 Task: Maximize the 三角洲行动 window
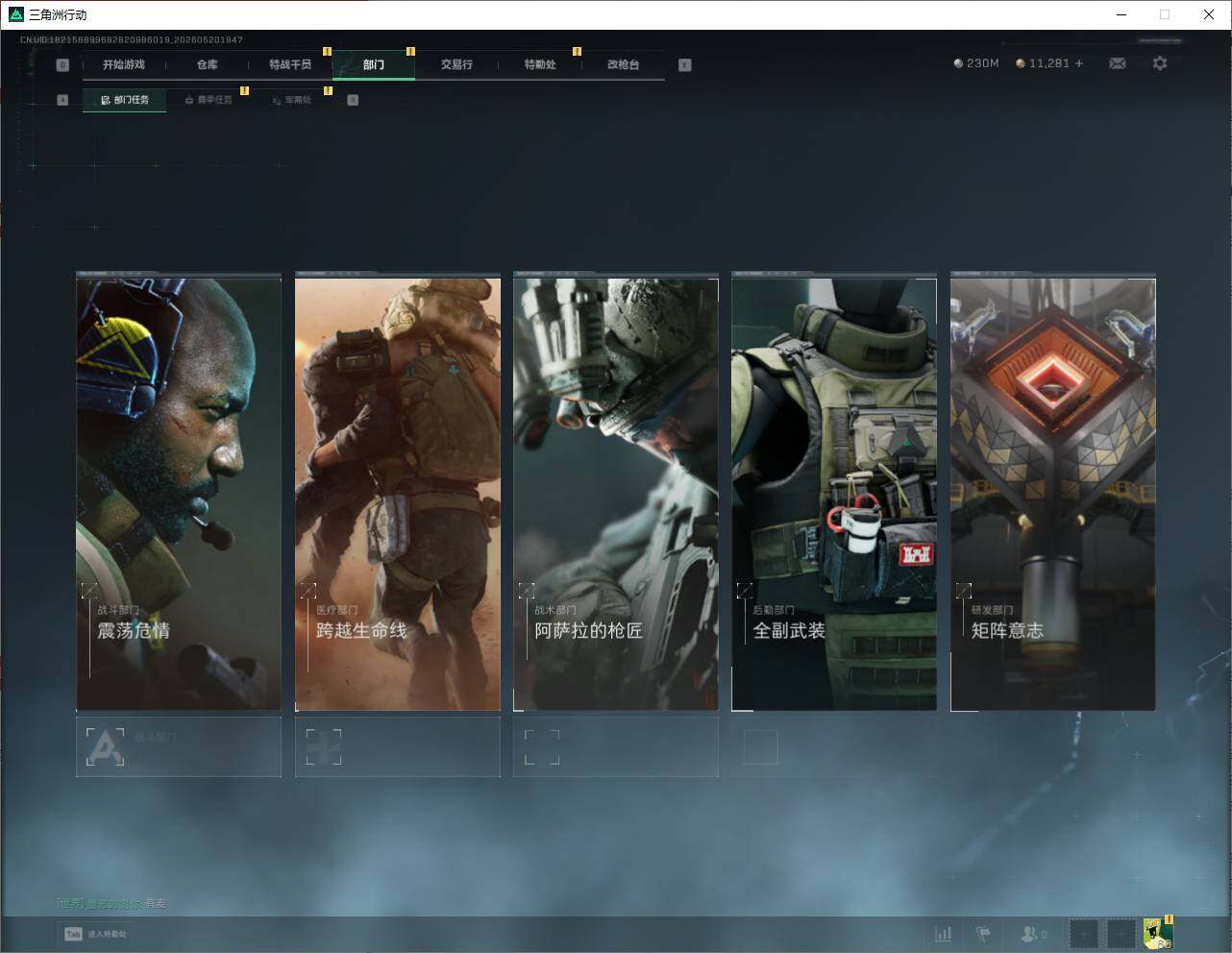pos(1165,14)
